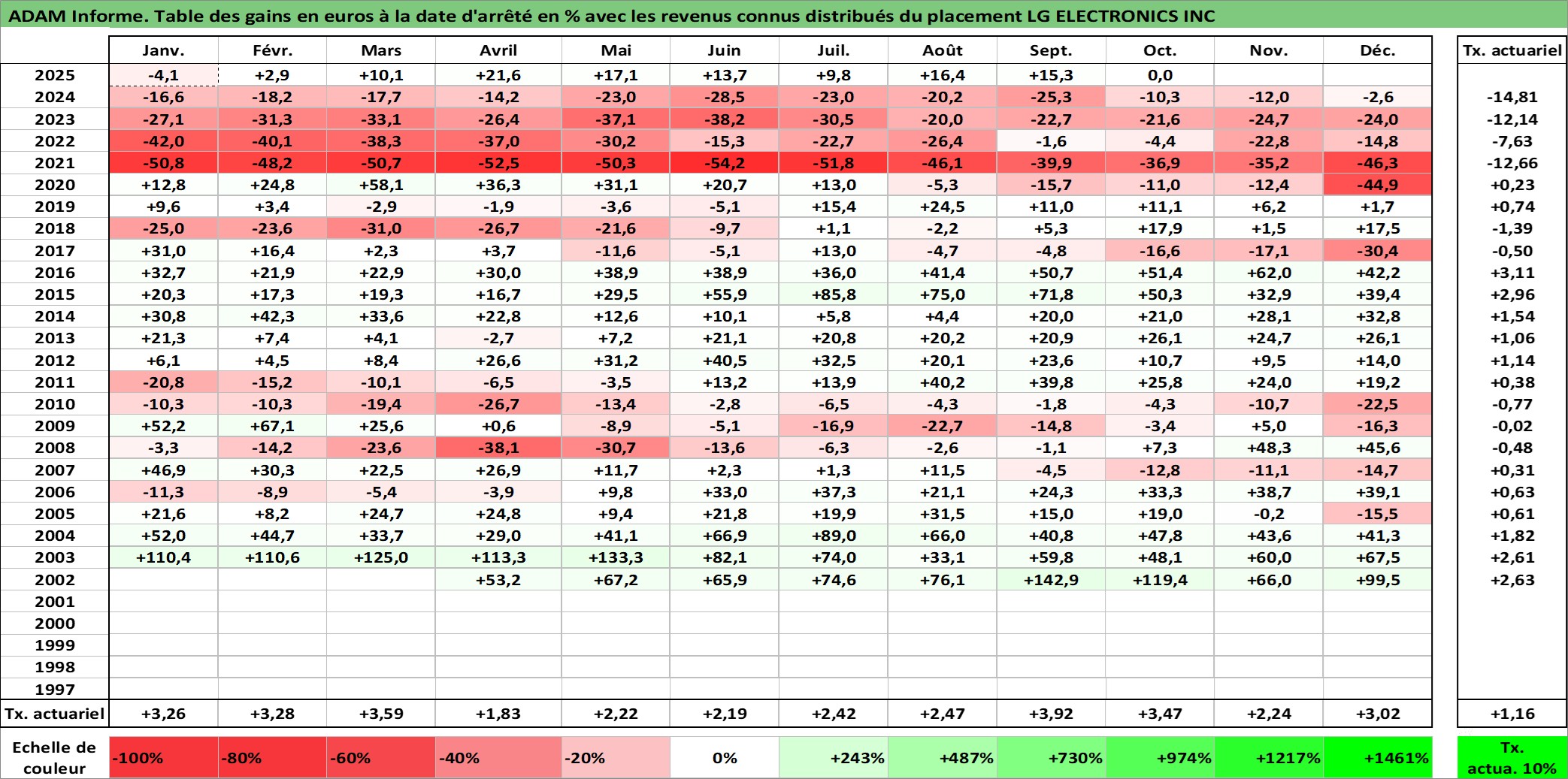Click the +67,1 cell for February 2009
The height and width of the screenshot is (779, 1568).
click(272, 426)
